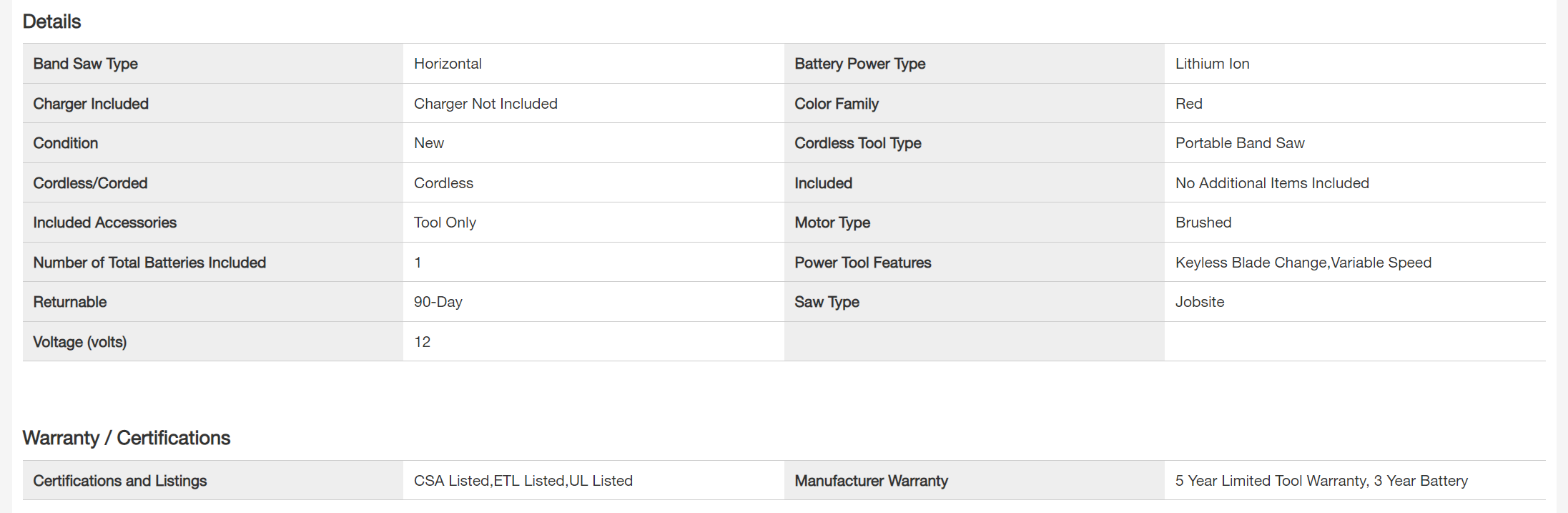Click No Additional Items Included text
The width and height of the screenshot is (1568, 513).
1271,183
